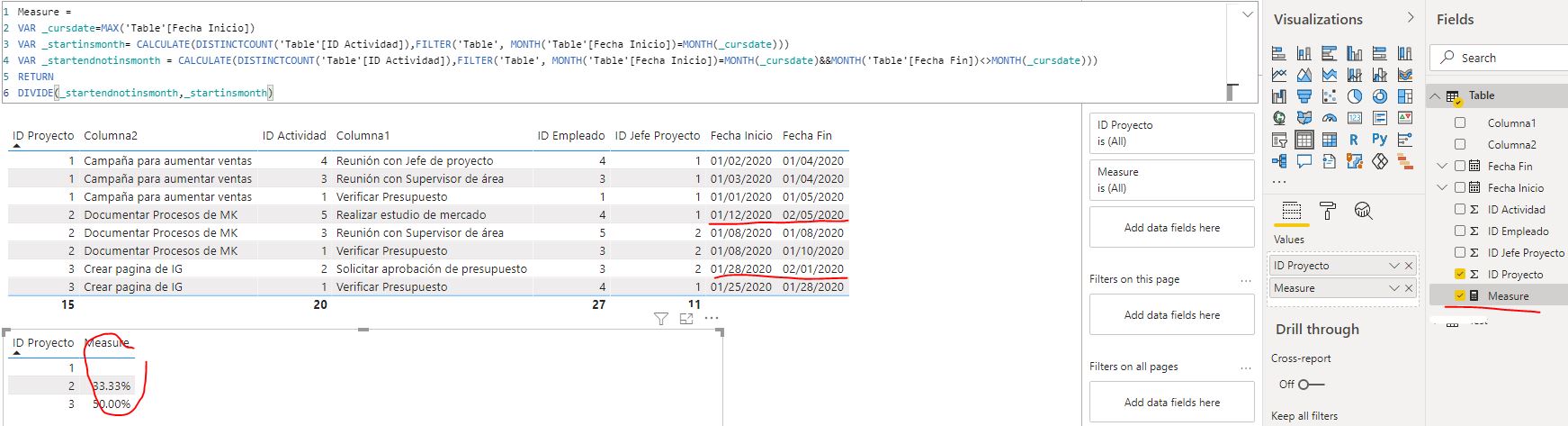Image resolution: width=1568 pixels, height=426 pixels.
Task: Collapse the Visualizations pane arrow
Action: (1410, 18)
